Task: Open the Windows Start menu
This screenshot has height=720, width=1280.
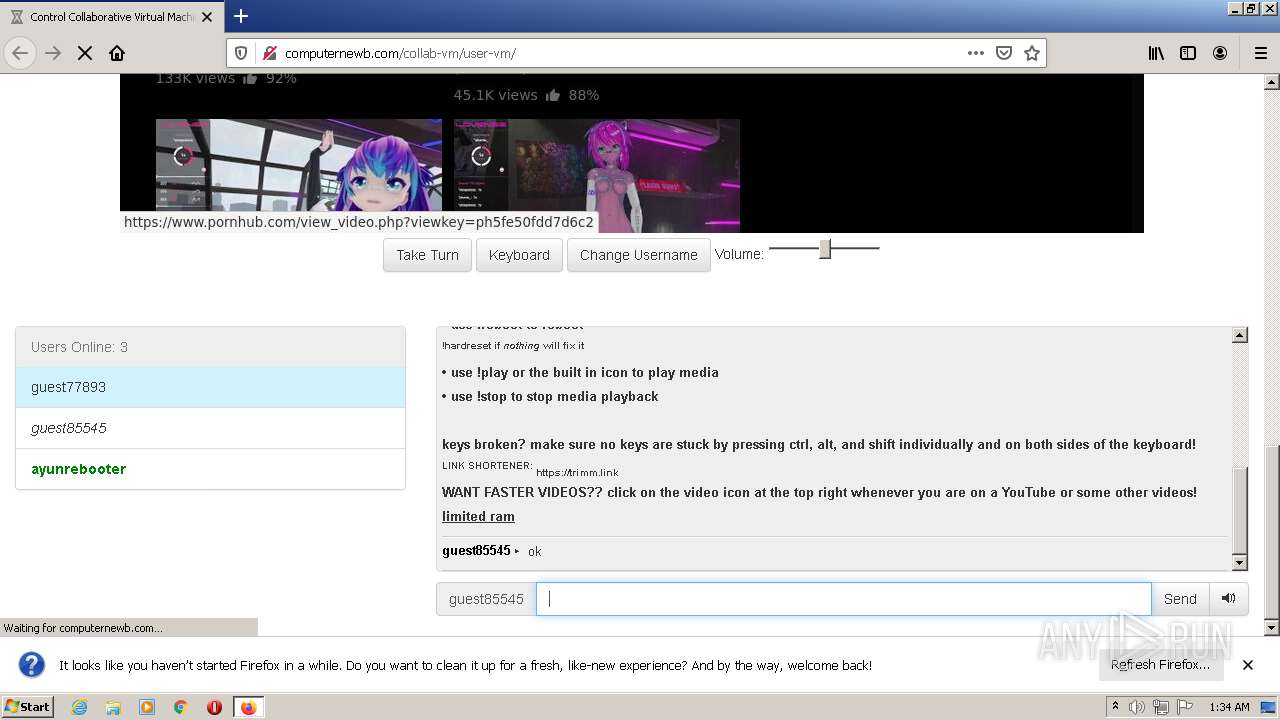Action: 27,707
